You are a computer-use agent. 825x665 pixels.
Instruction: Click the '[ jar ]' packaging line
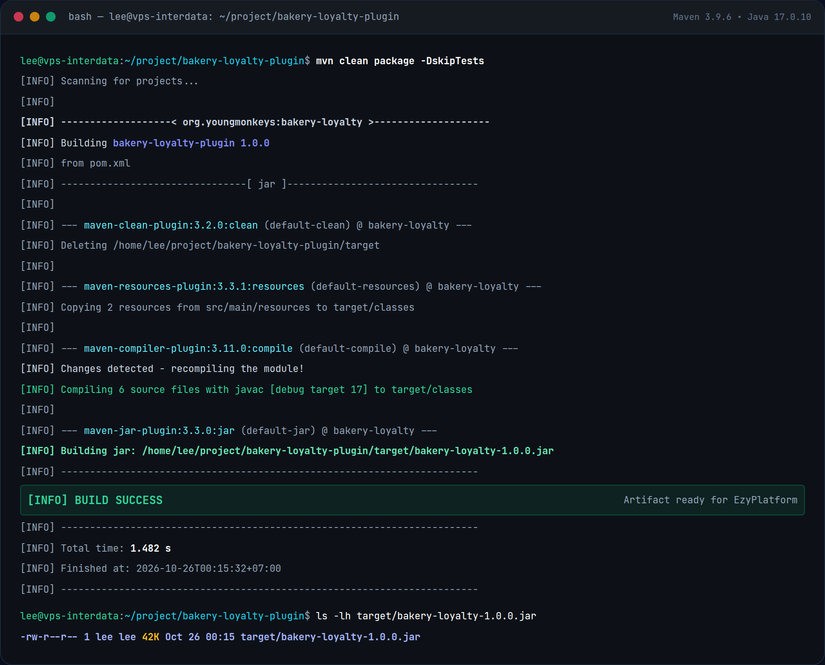[x=249, y=184]
